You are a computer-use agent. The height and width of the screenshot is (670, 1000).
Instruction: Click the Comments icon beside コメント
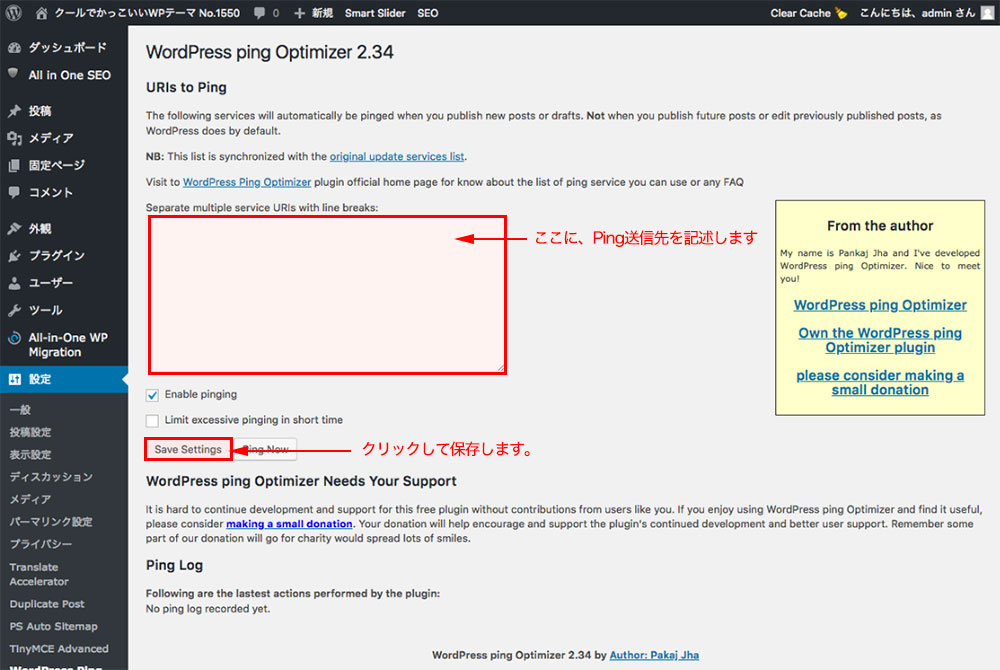[x=14, y=192]
